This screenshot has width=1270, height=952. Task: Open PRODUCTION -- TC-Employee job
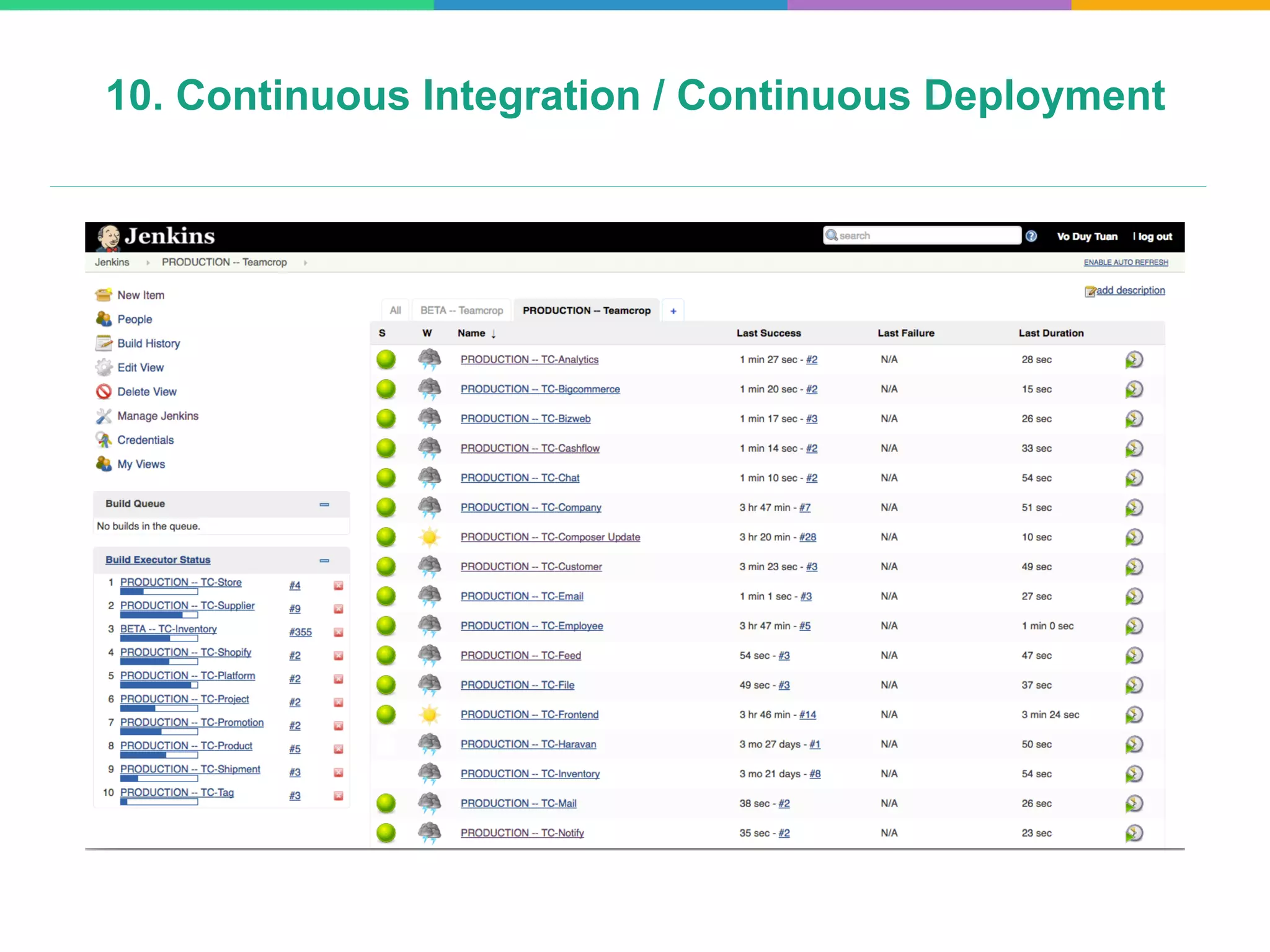(531, 626)
